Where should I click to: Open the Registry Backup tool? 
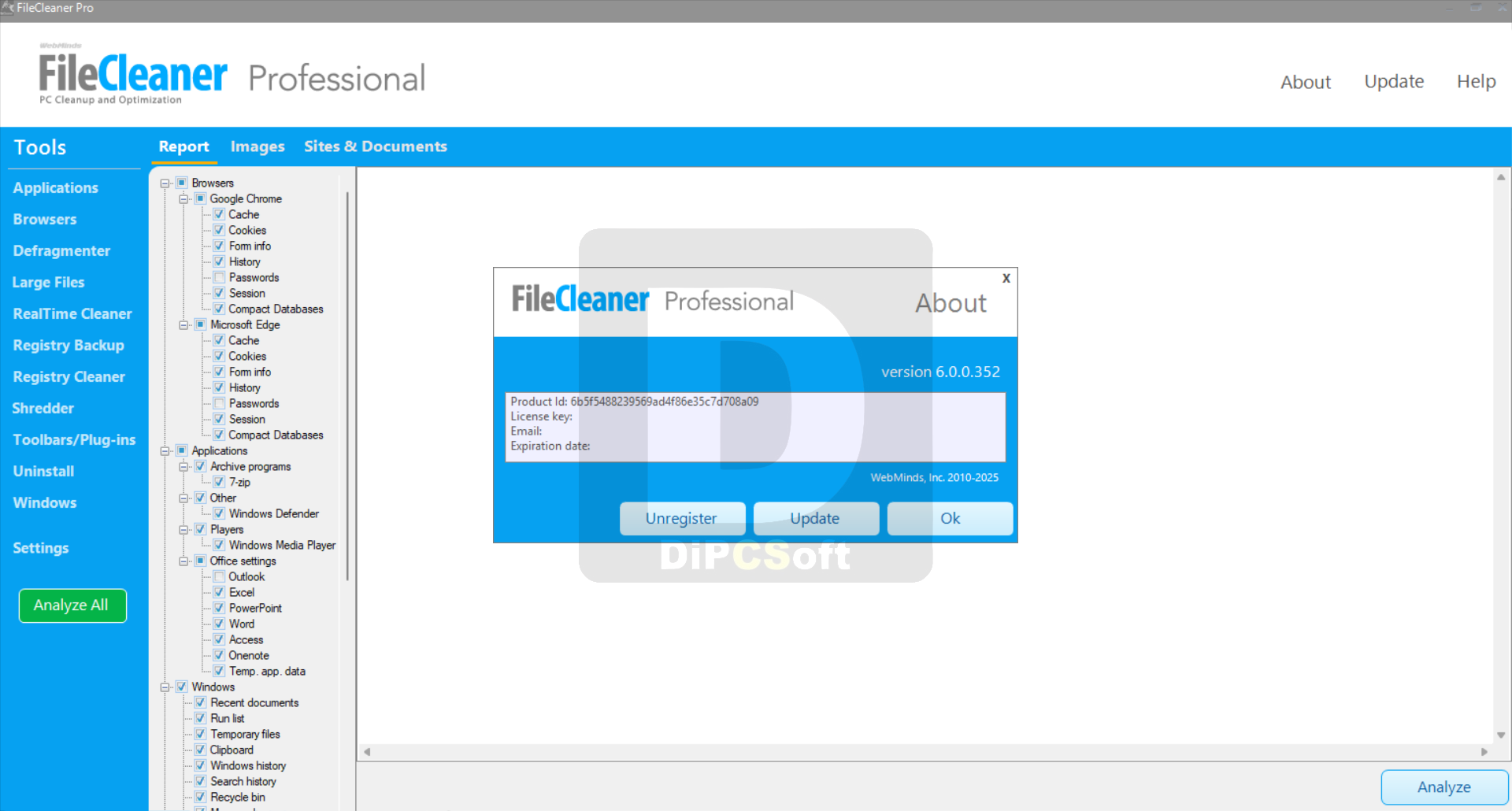pyautogui.click(x=69, y=346)
